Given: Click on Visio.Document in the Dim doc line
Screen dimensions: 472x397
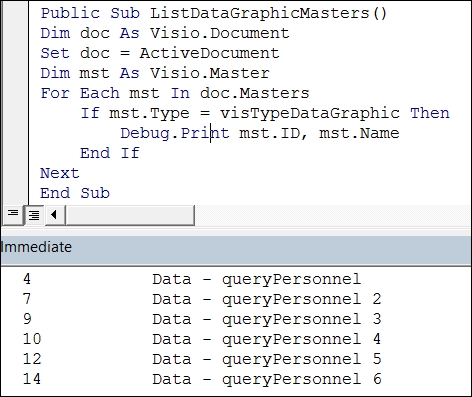Looking at the screenshot, I should 219,33.
